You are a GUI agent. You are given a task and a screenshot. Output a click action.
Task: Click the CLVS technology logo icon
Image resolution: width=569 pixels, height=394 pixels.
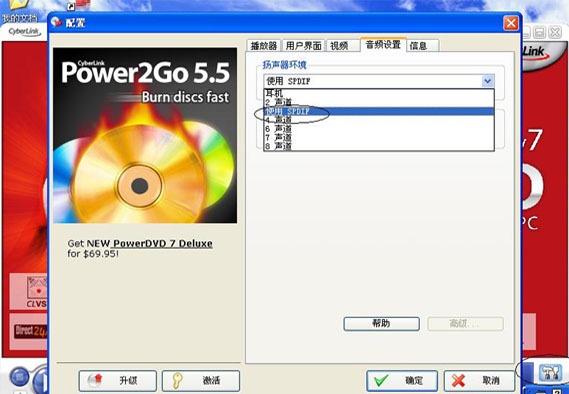click(x=37, y=292)
